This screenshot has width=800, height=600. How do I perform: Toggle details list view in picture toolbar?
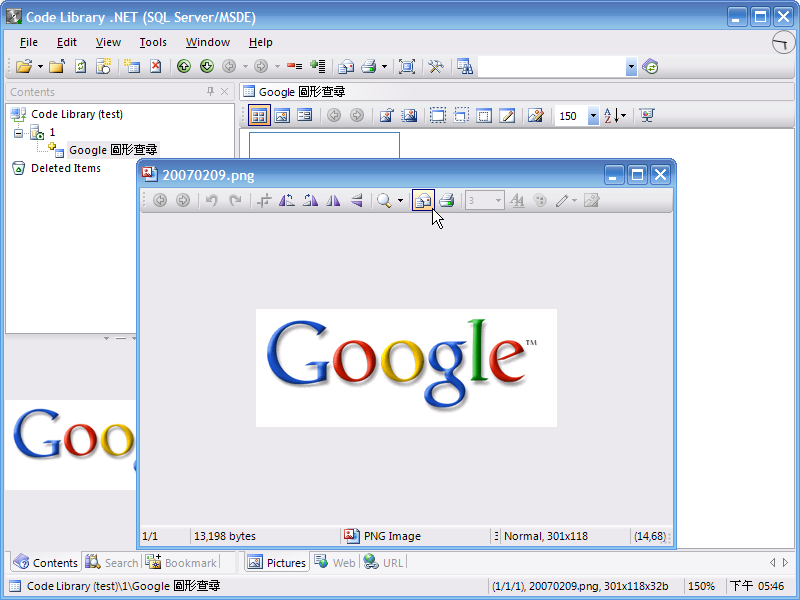(305, 116)
